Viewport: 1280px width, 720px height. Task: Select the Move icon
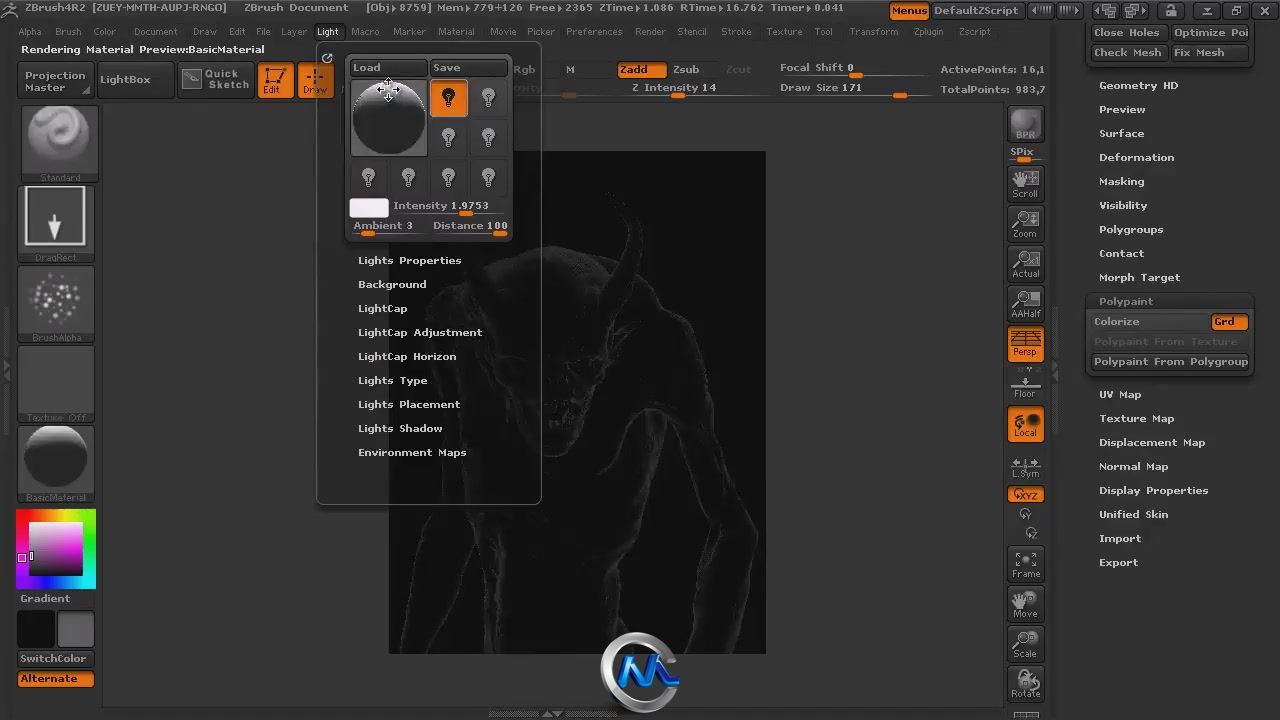[x=1025, y=603]
